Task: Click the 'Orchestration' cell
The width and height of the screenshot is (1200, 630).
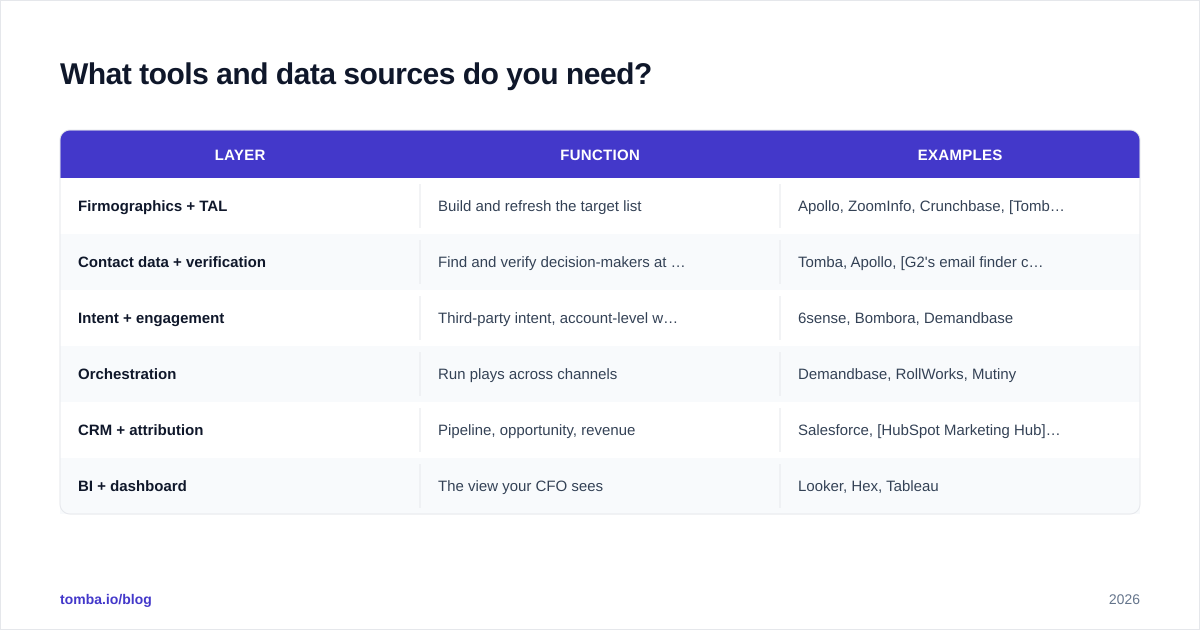Action: pyautogui.click(x=240, y=374)
